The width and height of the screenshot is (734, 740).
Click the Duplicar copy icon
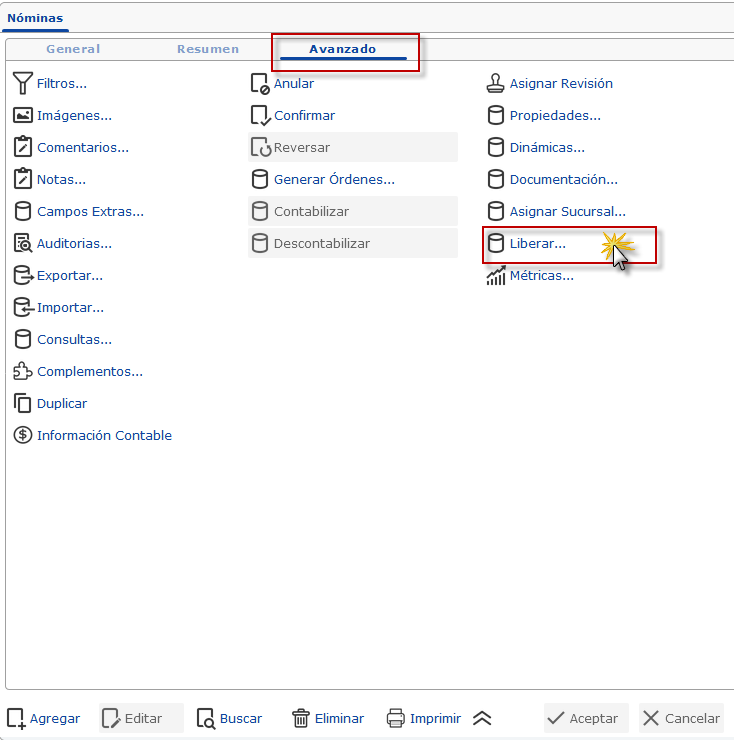[23, 403]
